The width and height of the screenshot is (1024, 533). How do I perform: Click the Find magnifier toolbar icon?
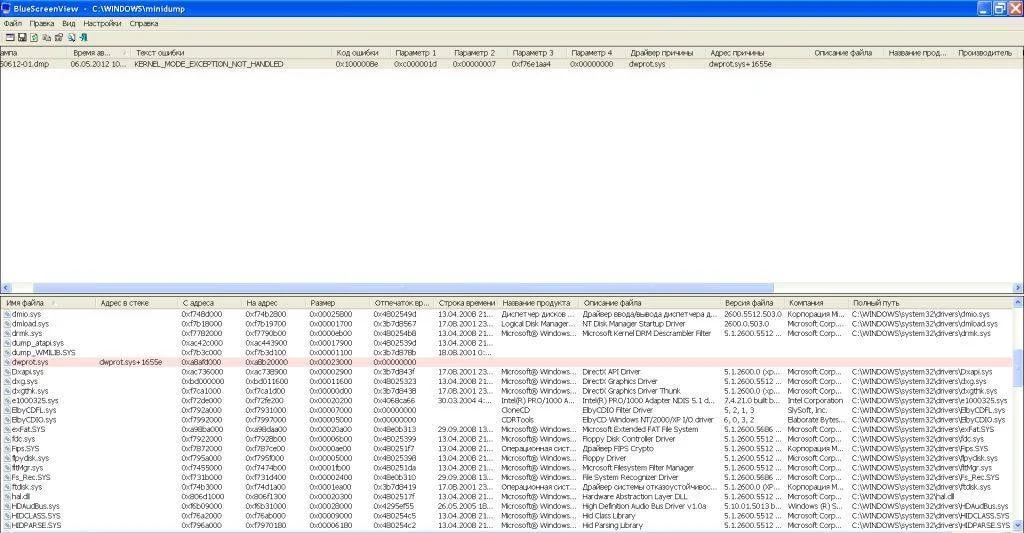pyautogui.click(x=71, y=38)
